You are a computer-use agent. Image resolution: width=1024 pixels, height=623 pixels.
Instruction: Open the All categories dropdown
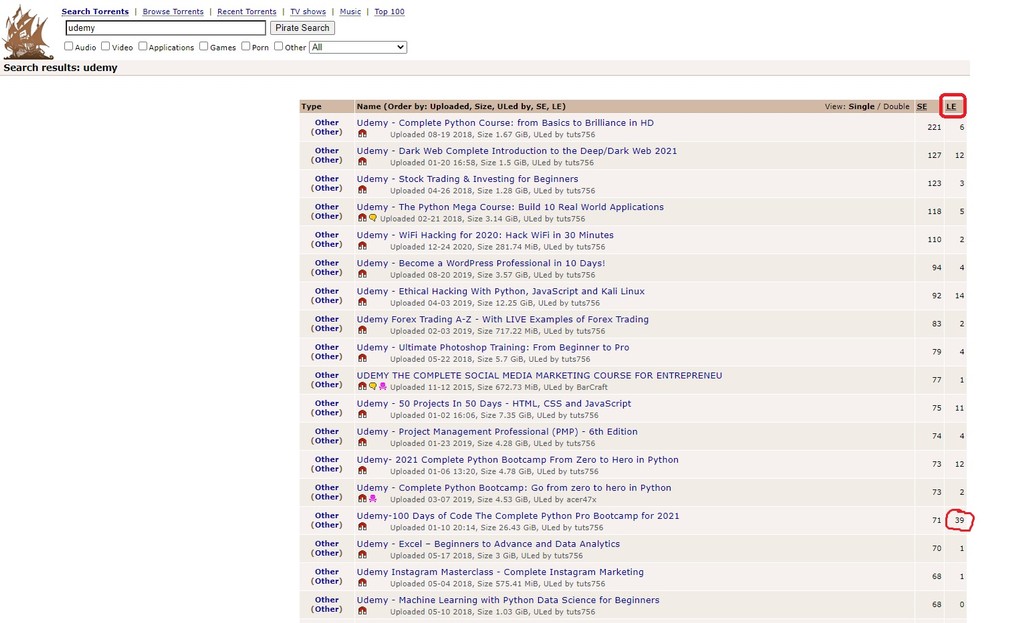click(x=358, y=47)
